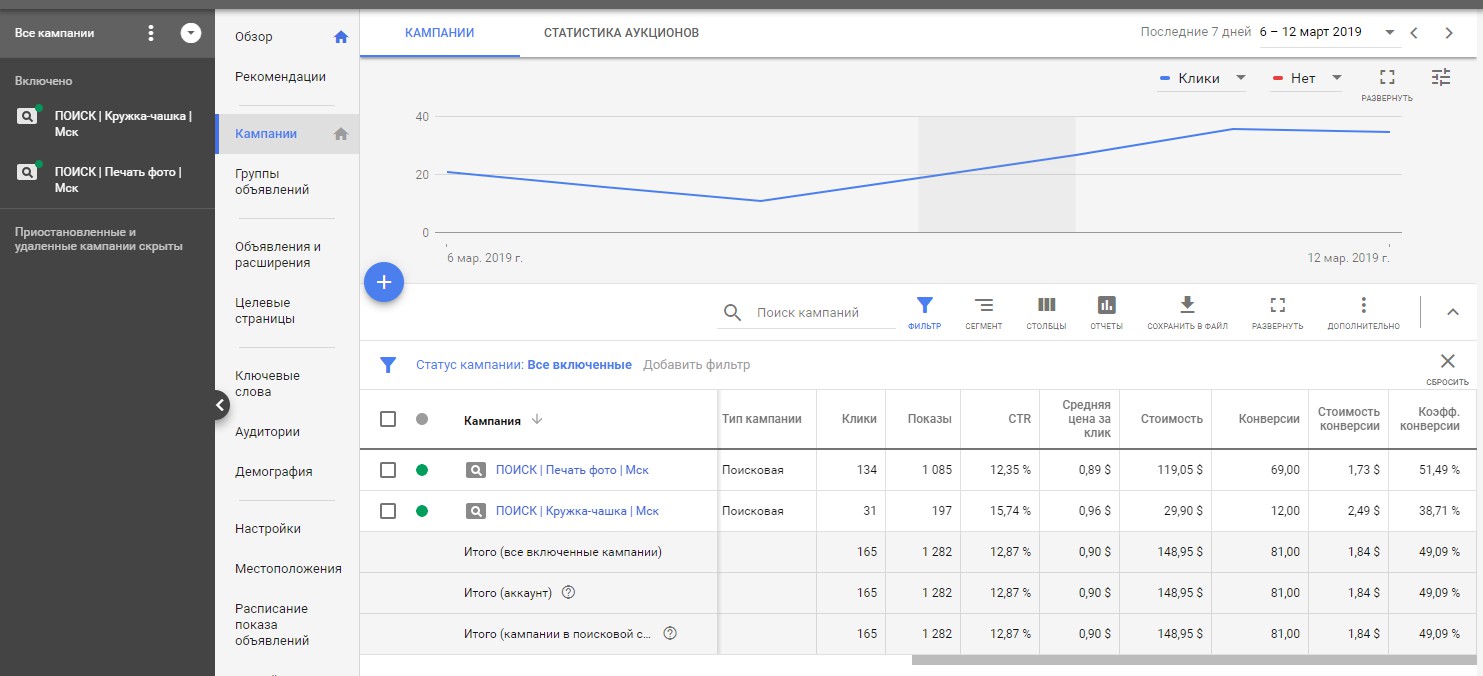The width and height of the screenshot is (1483, 676).
Task: Click the chart settings sliders icon
Action: click(1440, 77)
